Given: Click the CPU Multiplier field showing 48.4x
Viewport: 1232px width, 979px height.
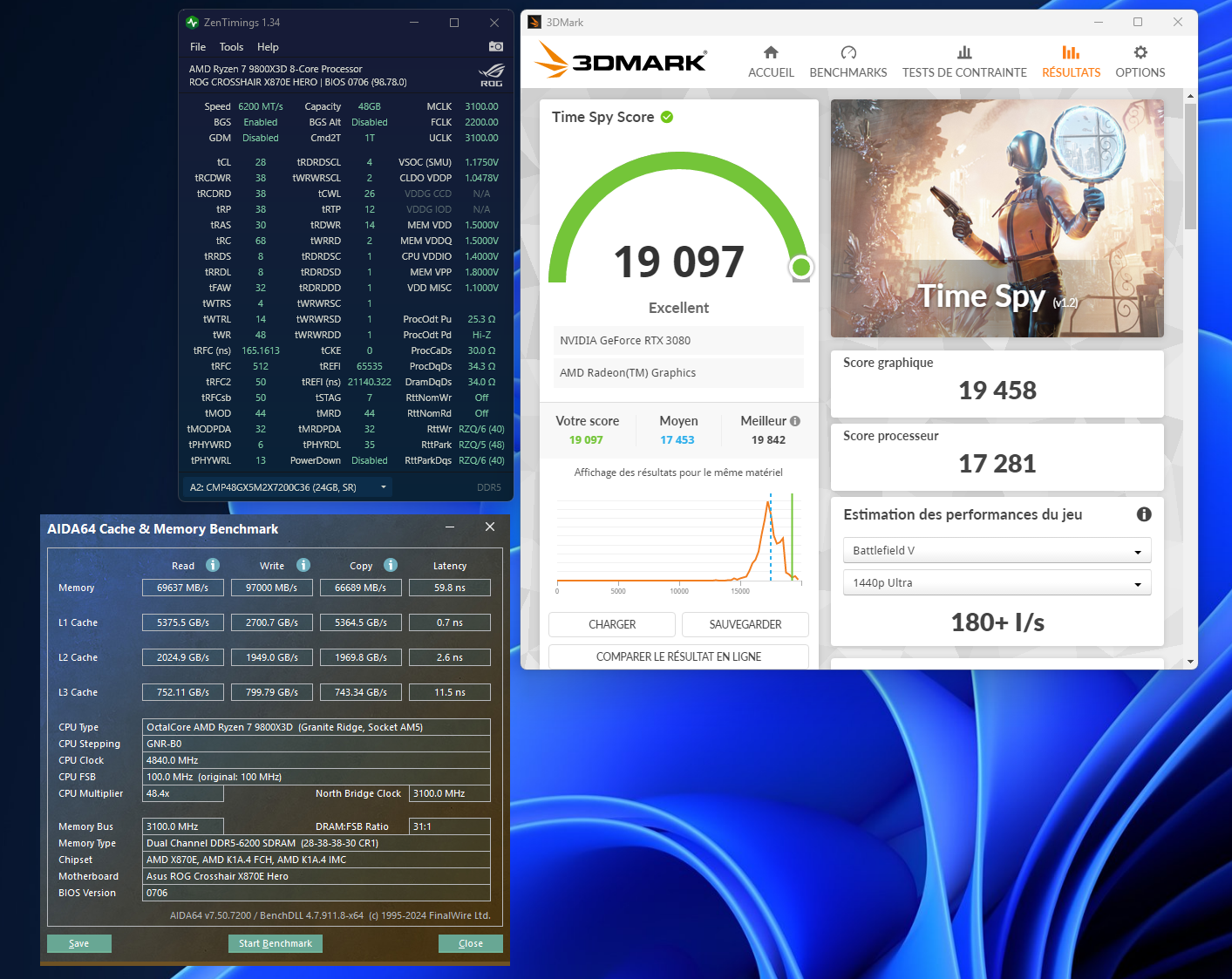Looking at the screenshot, I should [x=183, y=793].
